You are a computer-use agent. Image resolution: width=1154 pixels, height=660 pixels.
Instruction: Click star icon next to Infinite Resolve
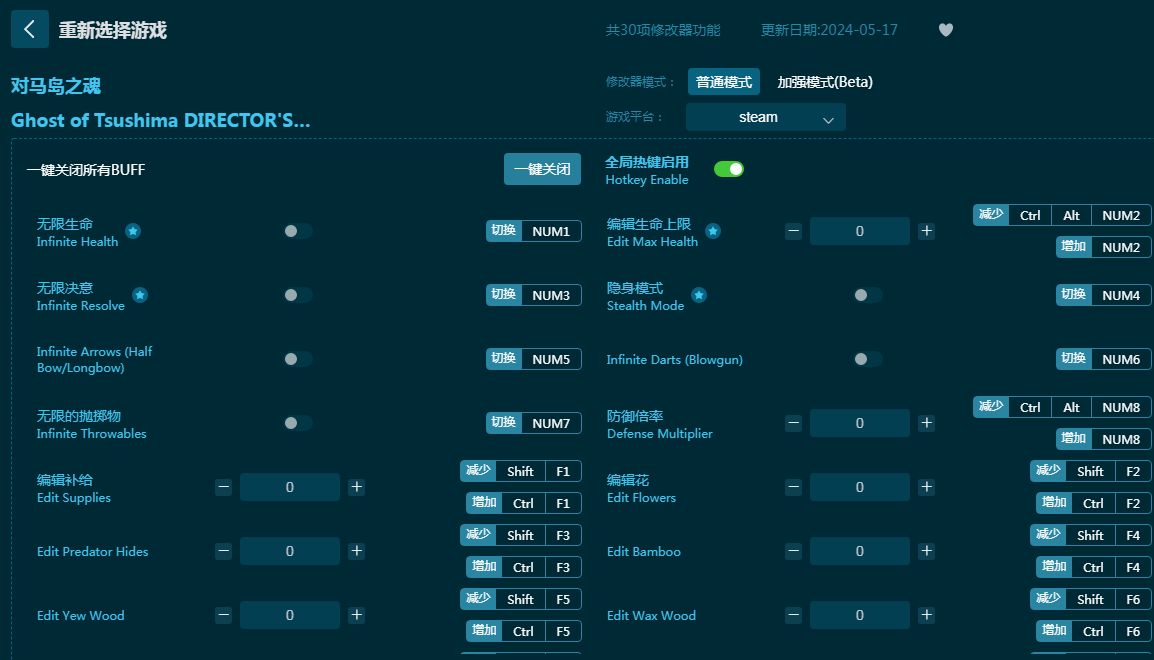(x=140, y=295)
